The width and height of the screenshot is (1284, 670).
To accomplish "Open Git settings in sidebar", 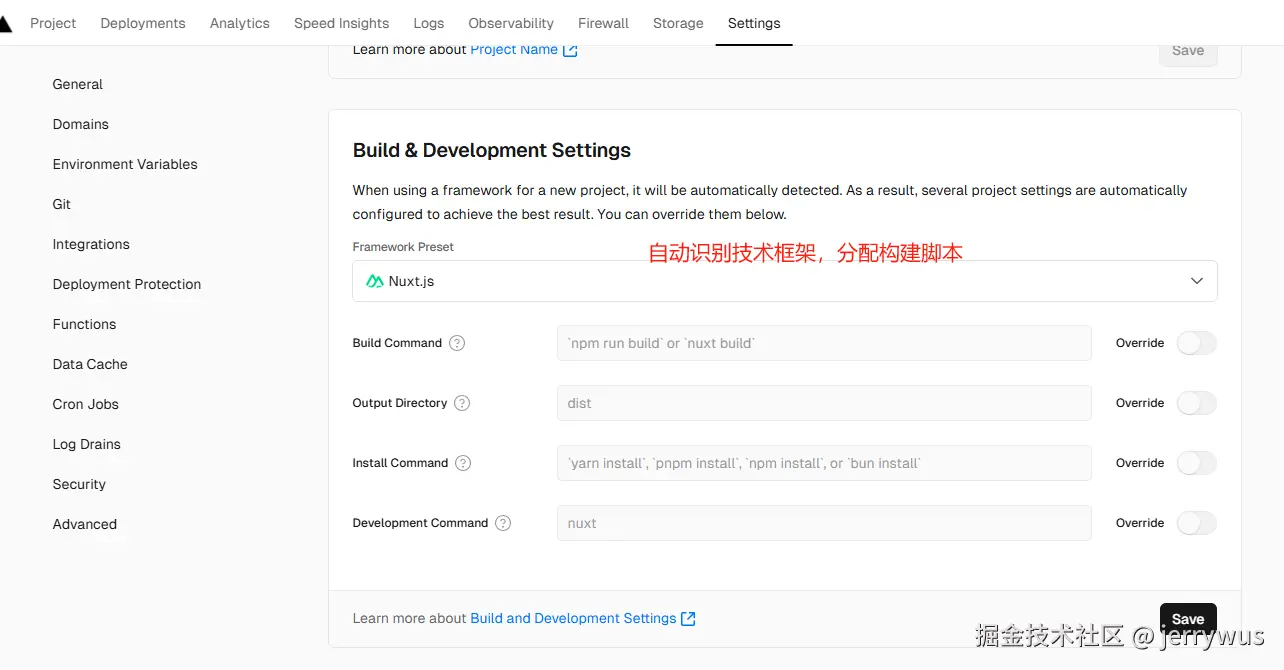I will [x=62, y=204].
